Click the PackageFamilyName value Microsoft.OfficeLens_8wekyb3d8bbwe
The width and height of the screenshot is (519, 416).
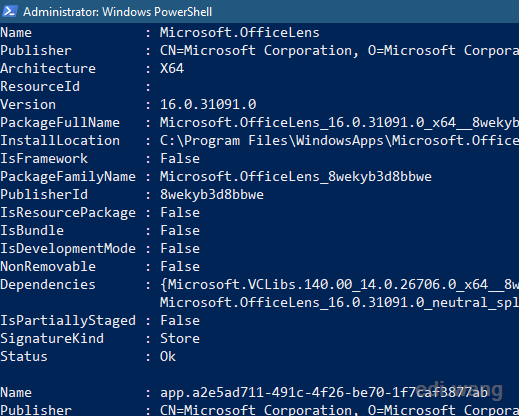[296, 176]
